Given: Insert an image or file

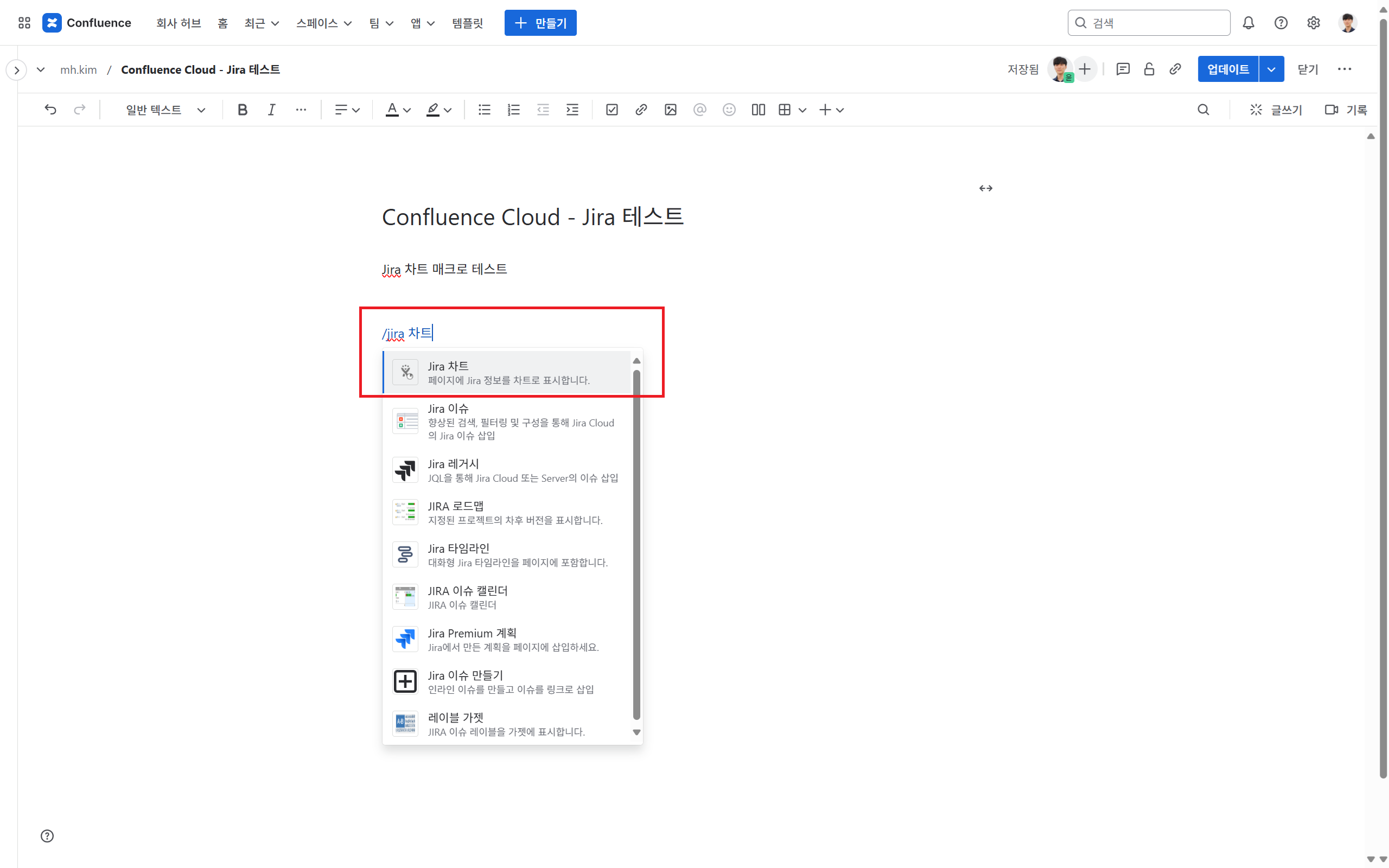Looking at the screenshot, I should click(671, 110).
